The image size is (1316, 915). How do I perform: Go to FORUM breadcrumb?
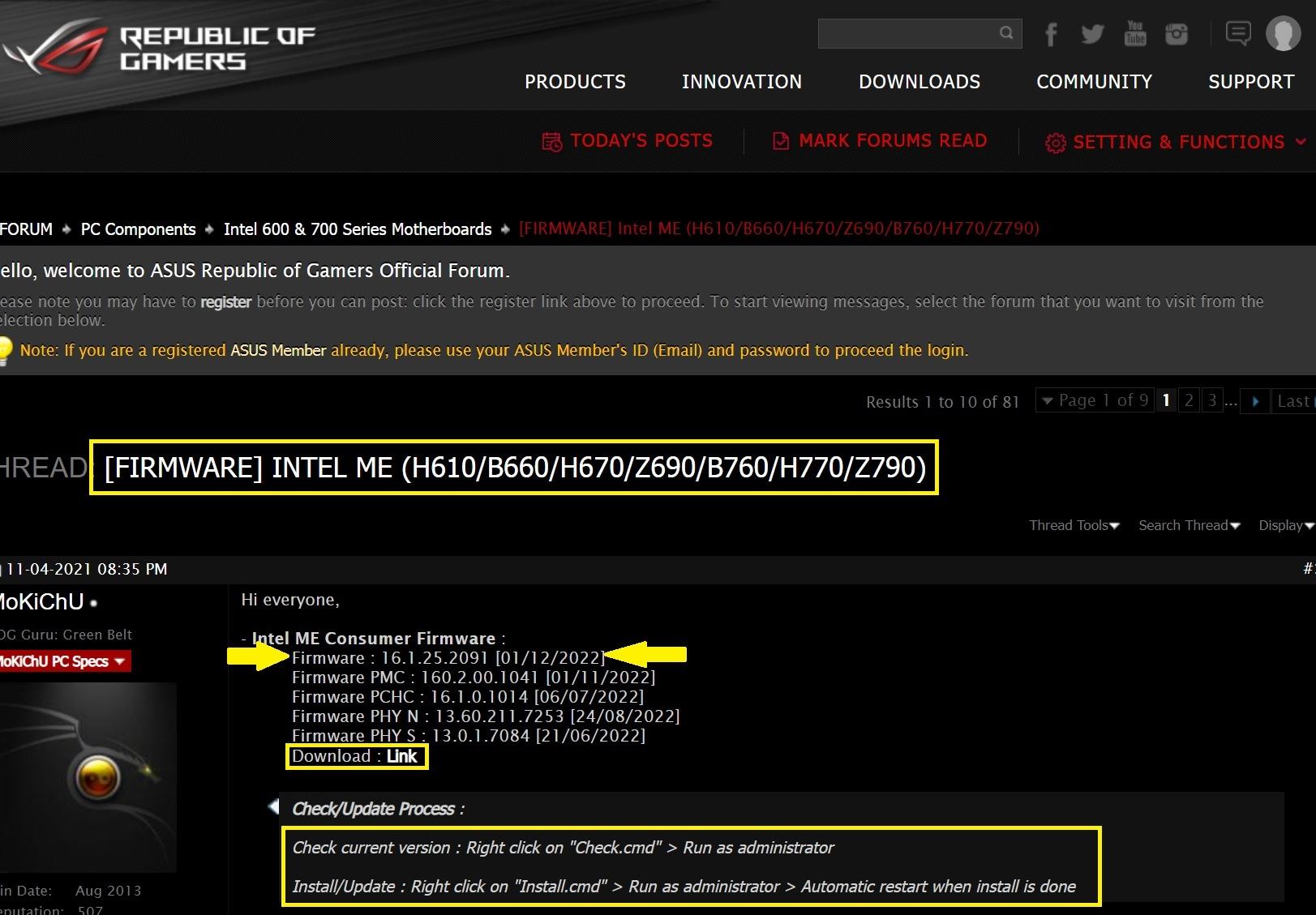tap(26, 229)
